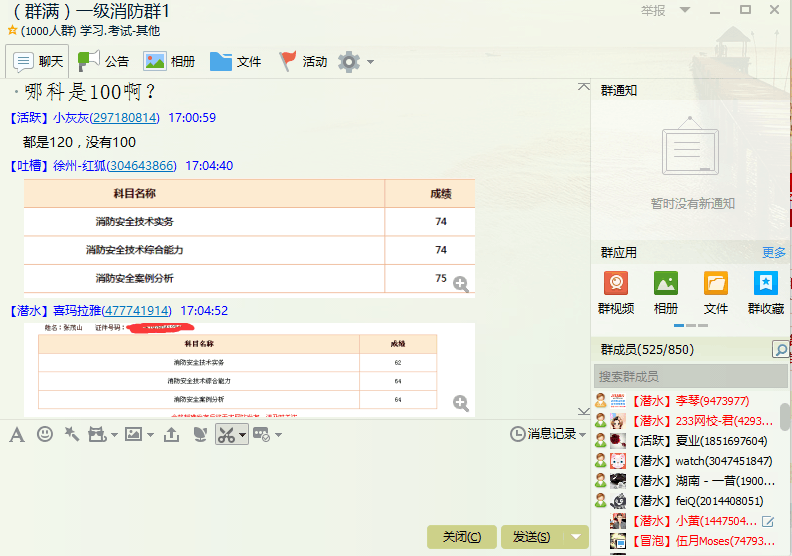Expand dropdown beside the gift toolbar icon
The width and height of the screenshot is (792, 556).
pyautogui.click(x=115, y=435)
